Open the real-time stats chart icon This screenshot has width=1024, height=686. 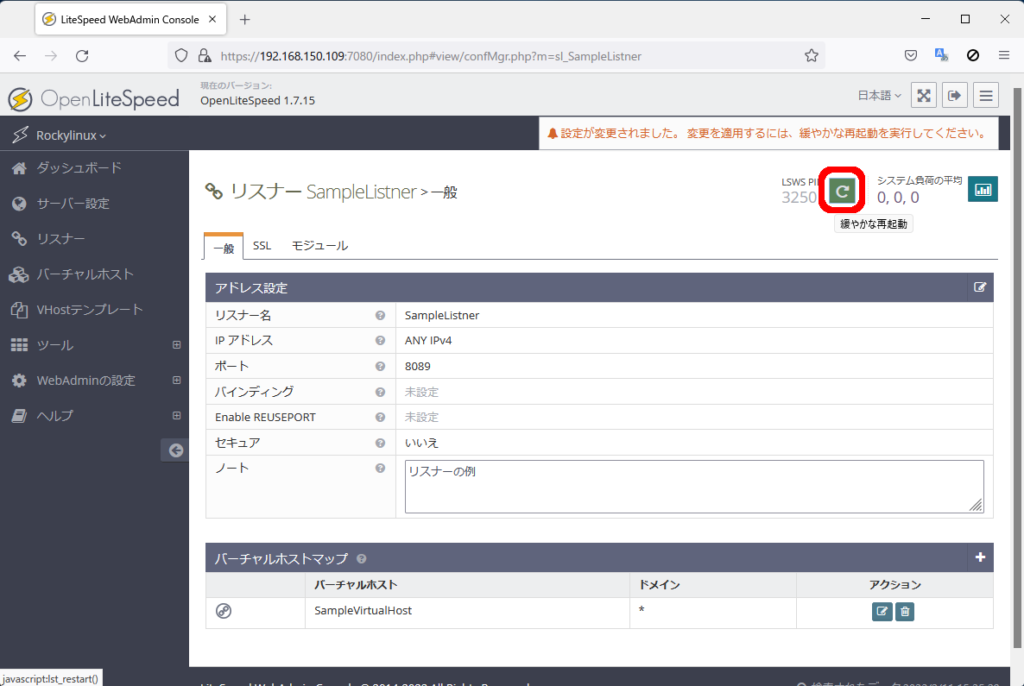[982, 188]
